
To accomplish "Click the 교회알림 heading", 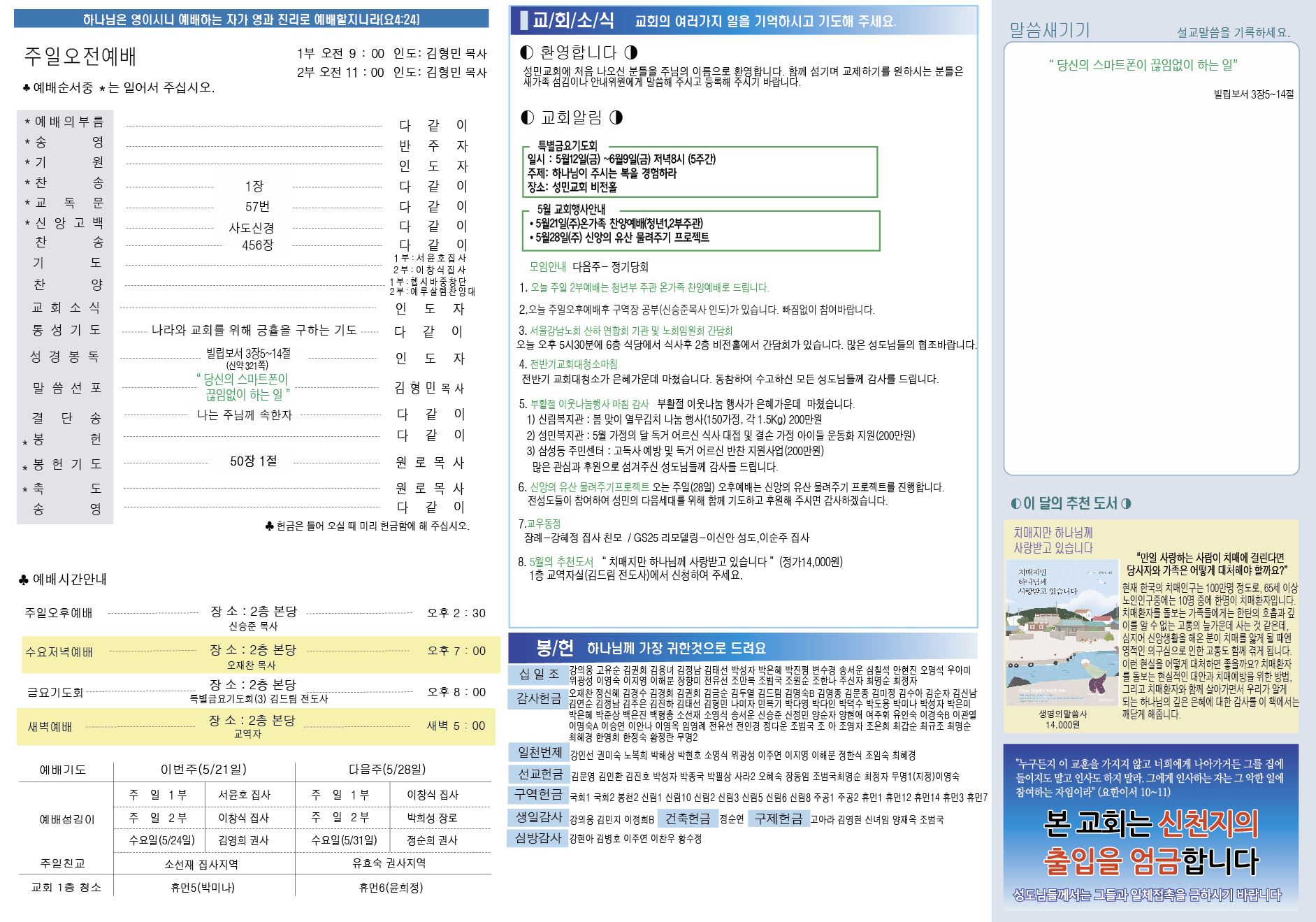I will click(x=571, y=117).
